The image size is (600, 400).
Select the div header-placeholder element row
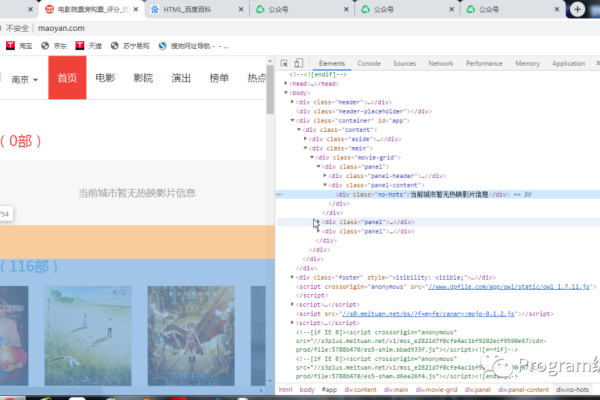364,111
